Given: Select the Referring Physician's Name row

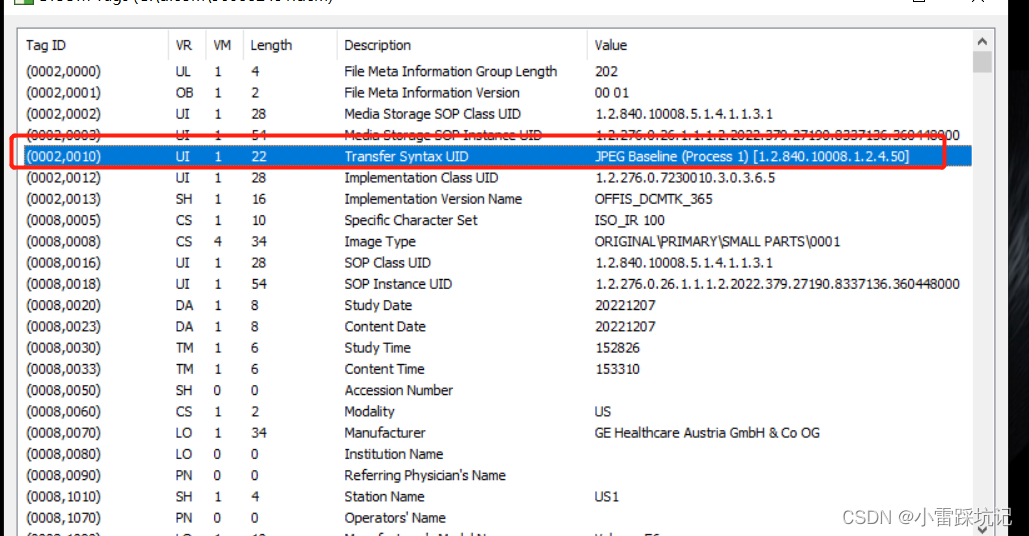Looking at the screenshot, I should coord(497,475).
